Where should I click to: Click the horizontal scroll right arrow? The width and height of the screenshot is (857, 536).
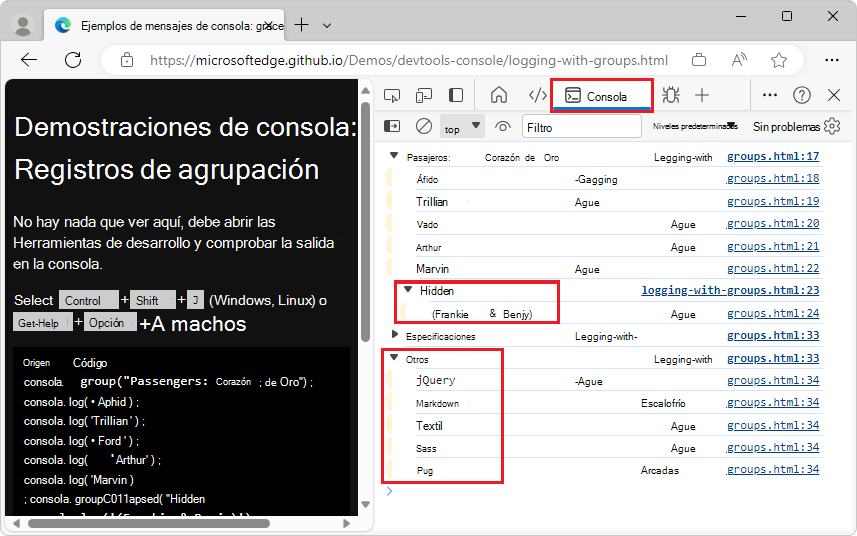[x=346, y=523]
